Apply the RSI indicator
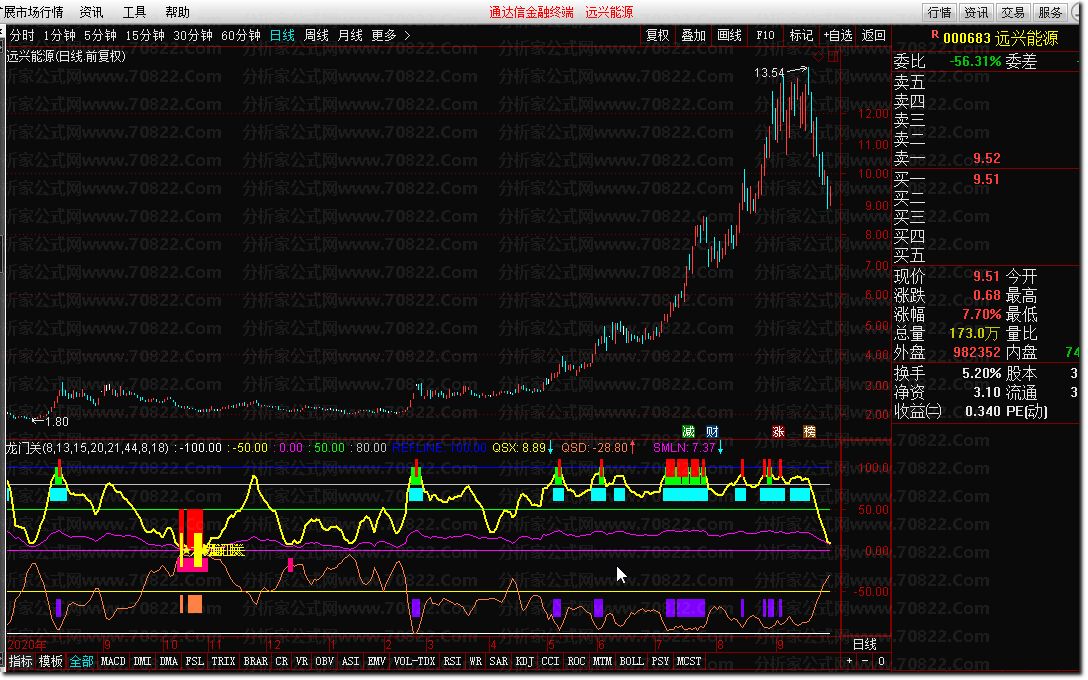 coord(452,661)
